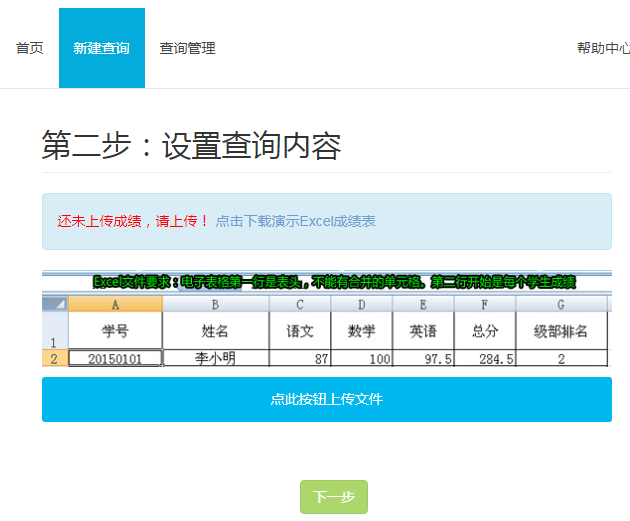Screen dimensions: 630x521
Task: Open 查询管理 from the navigation bar
Action: 188,48
